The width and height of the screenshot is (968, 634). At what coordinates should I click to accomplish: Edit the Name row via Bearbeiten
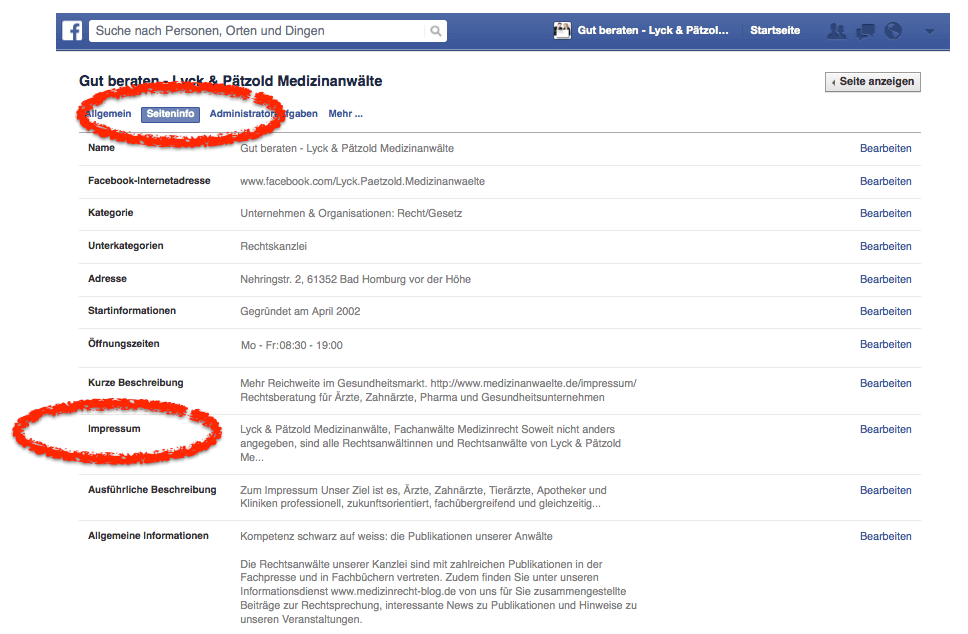coord(885,148)
